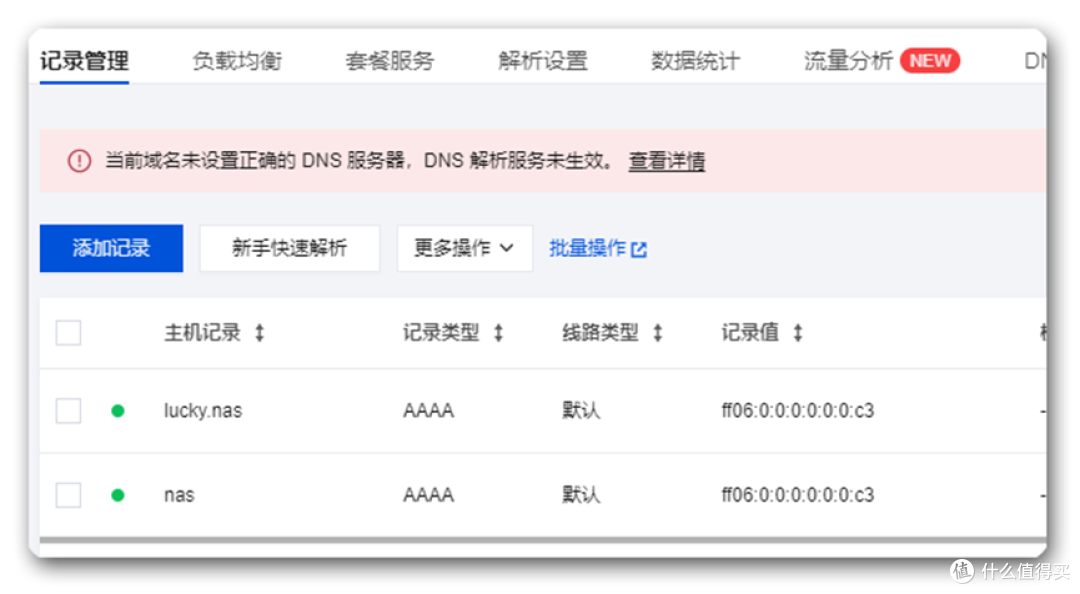This screenshot has width=1080, height=594.
Task: Switch to 流量分析 tab
Action: (x=849, y=61)
